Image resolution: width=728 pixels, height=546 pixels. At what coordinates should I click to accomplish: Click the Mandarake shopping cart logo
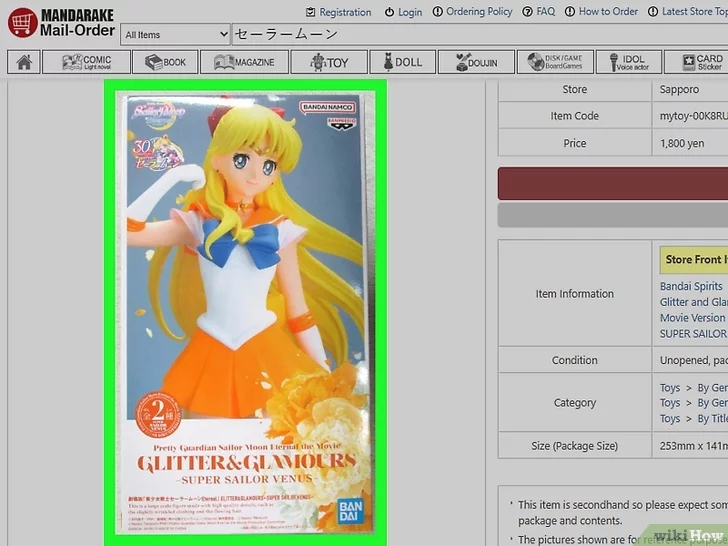(x=22, y=23)
